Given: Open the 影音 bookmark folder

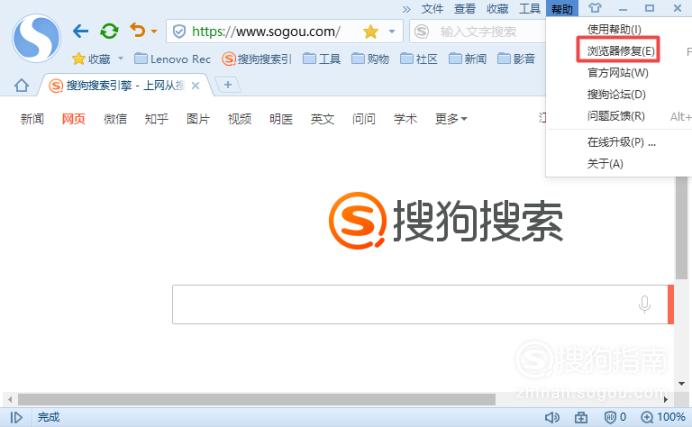Looking at the screenshot, I should pyautogui.click(x=516, y=59).
